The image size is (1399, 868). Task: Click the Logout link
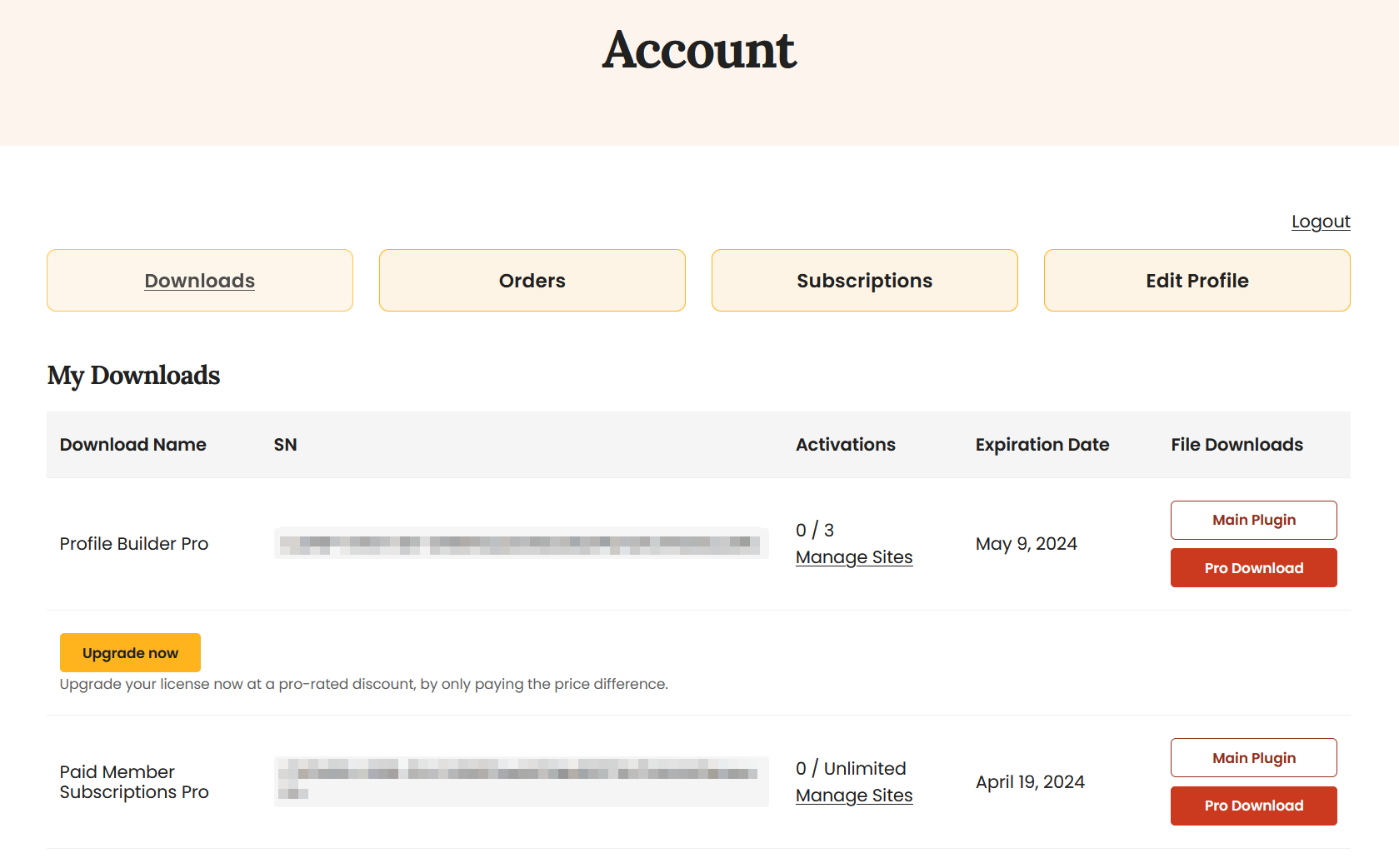[1321, 222]
